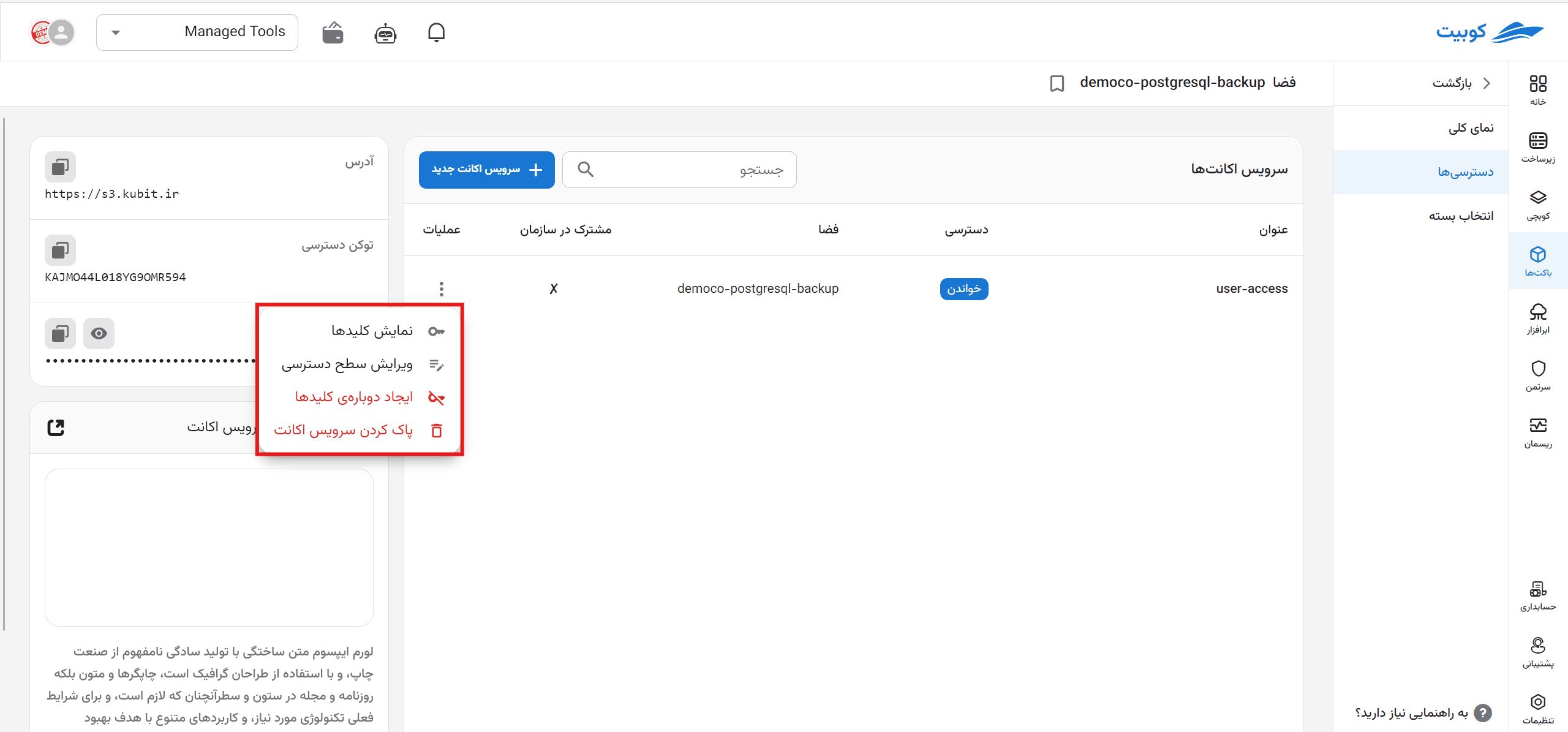Viewport: 1568px width, 732px height.
Task: Click the search magnifier icon
Action: (586, 170)
